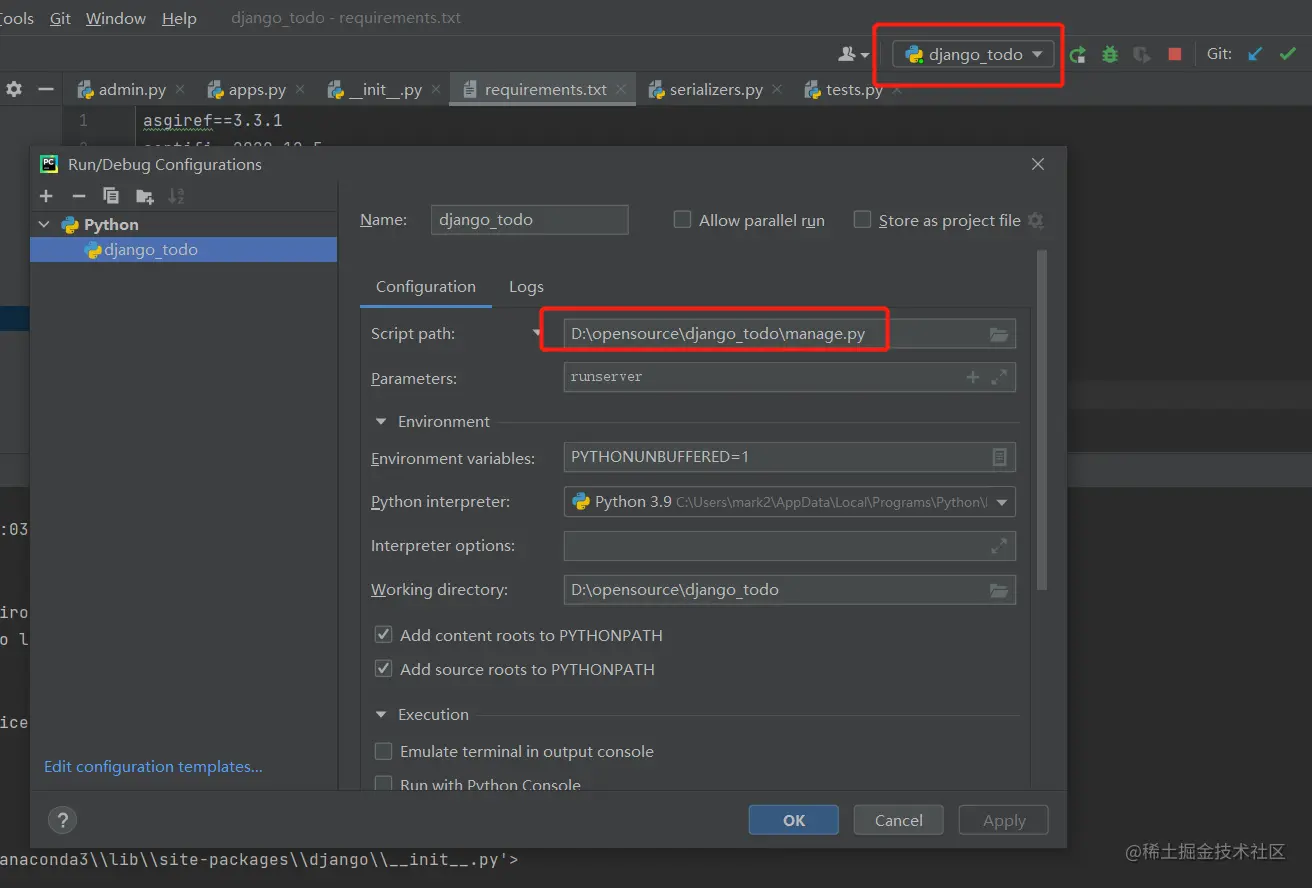Open the Python interpreter dropdown
This screenshot has width=1312, height=888.
pos(1002,502)
